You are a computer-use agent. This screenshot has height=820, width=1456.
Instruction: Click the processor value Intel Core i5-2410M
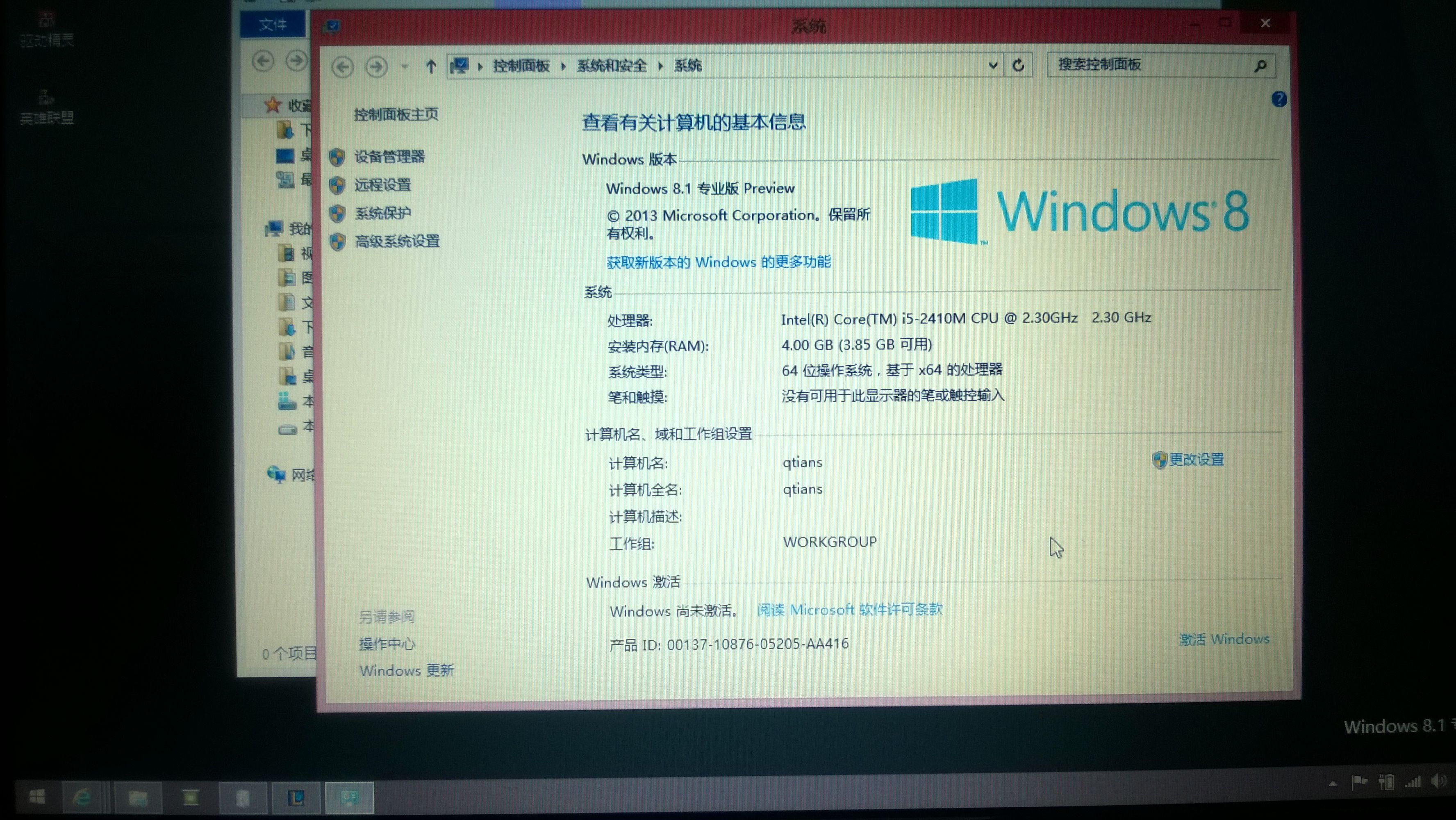click(x=966, y=319)
